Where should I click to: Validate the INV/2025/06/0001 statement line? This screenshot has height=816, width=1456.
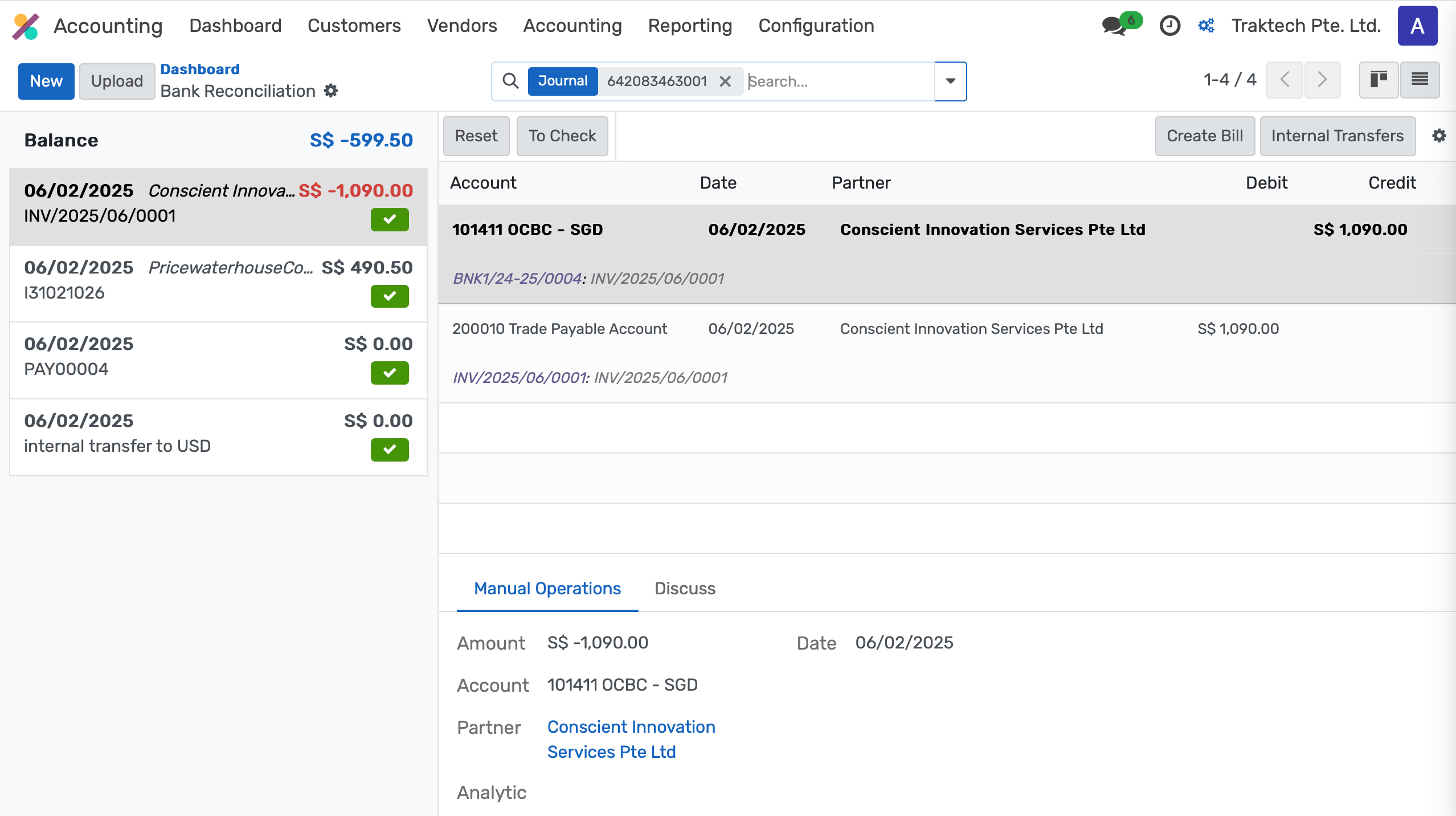(390, 219)
